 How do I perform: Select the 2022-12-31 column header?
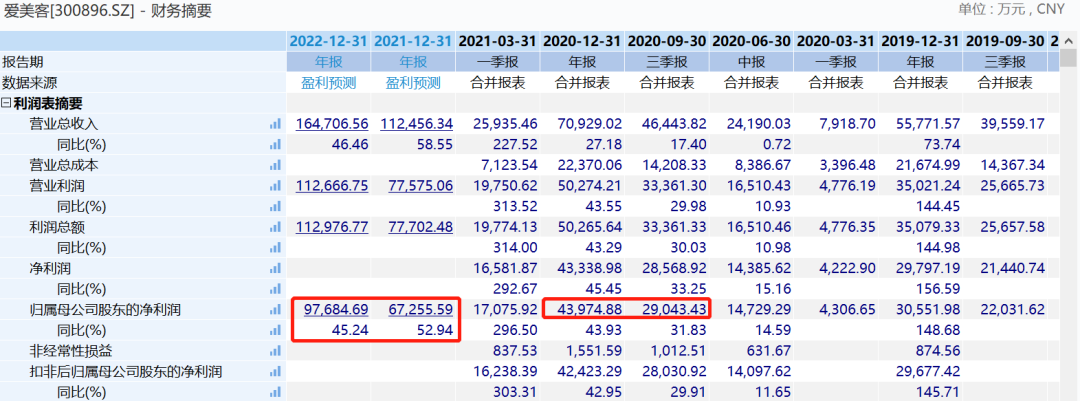click(329, 41)
